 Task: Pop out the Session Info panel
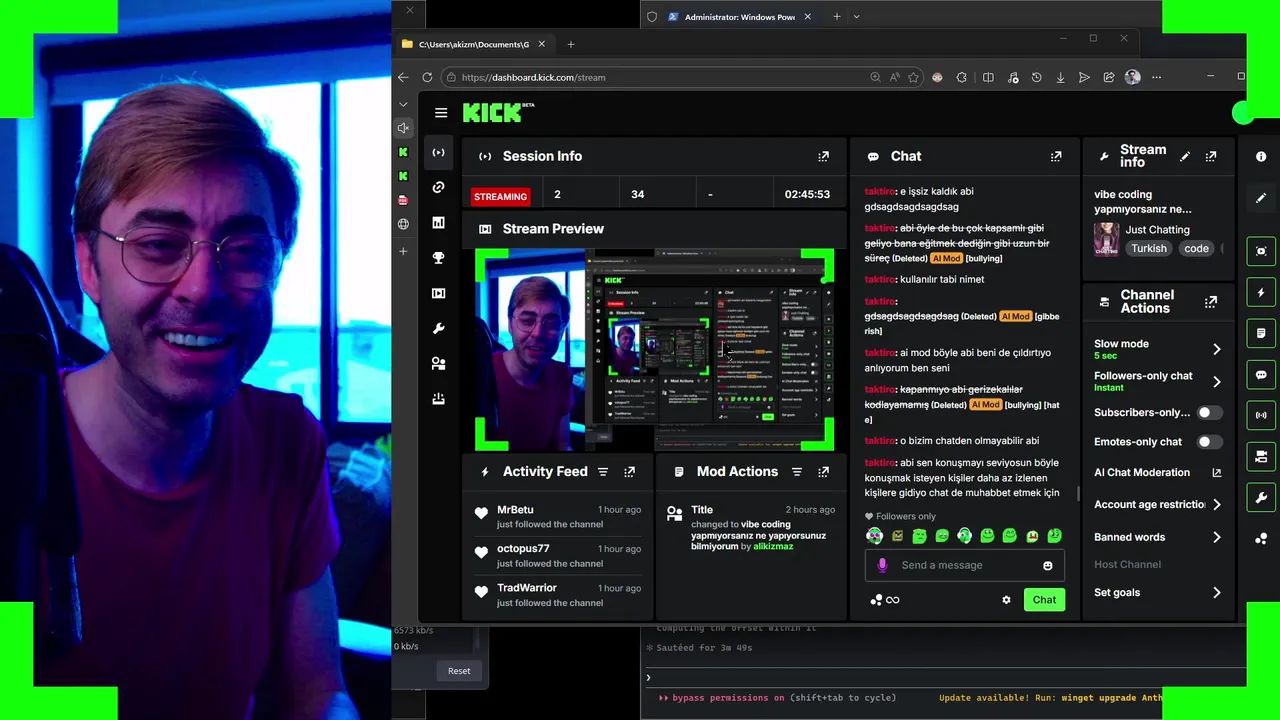tap(823, 156)
